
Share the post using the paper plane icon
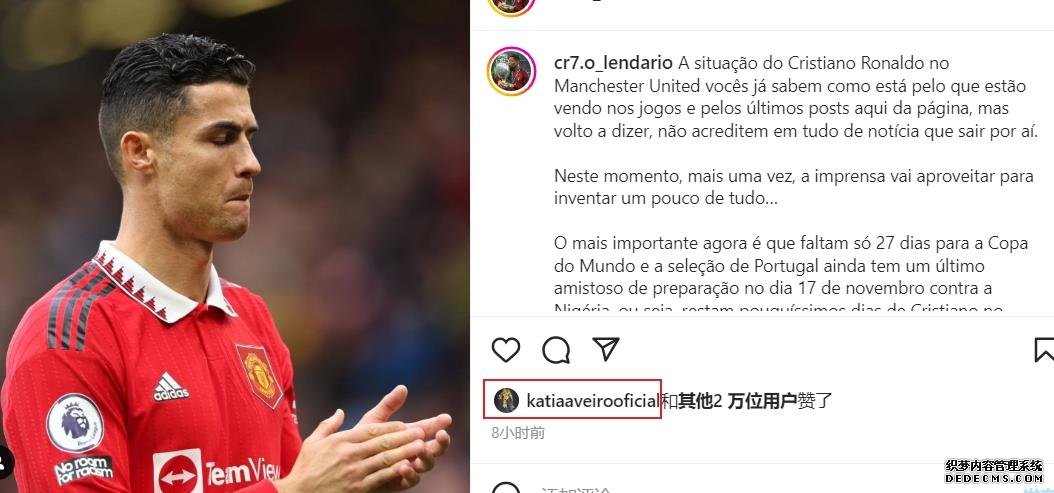coord(606,349)
